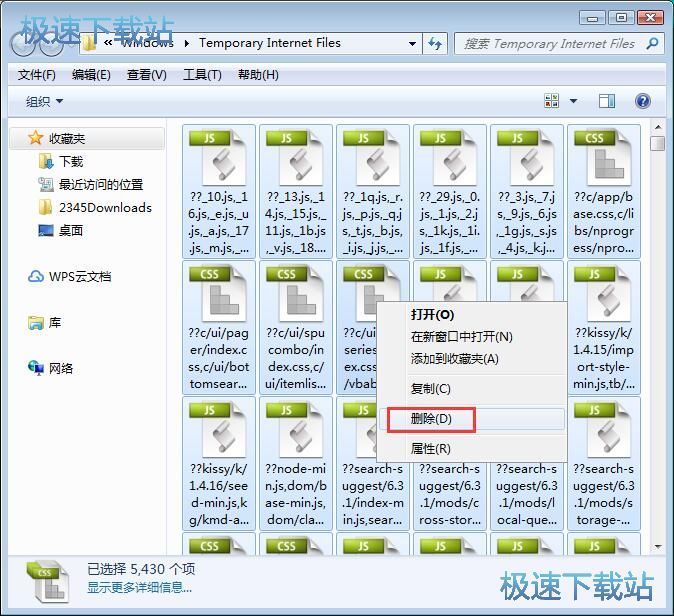
Task: Select WPS云文档 in the sidebar
Action: point(80,276)
